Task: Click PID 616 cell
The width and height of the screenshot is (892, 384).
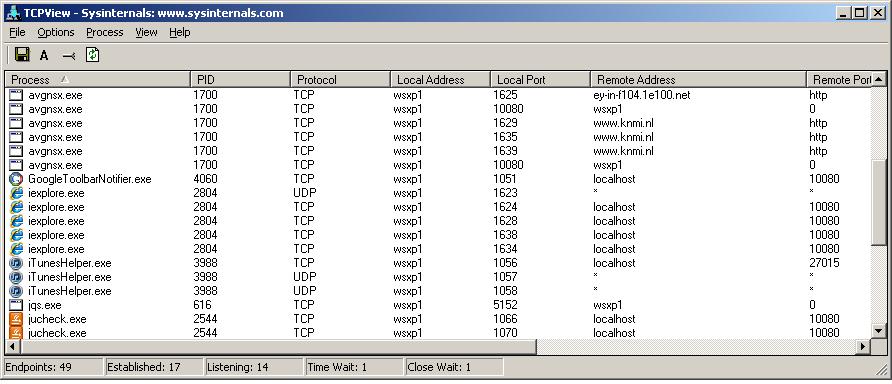Action: pyautogui.click(x=202, y=305)
